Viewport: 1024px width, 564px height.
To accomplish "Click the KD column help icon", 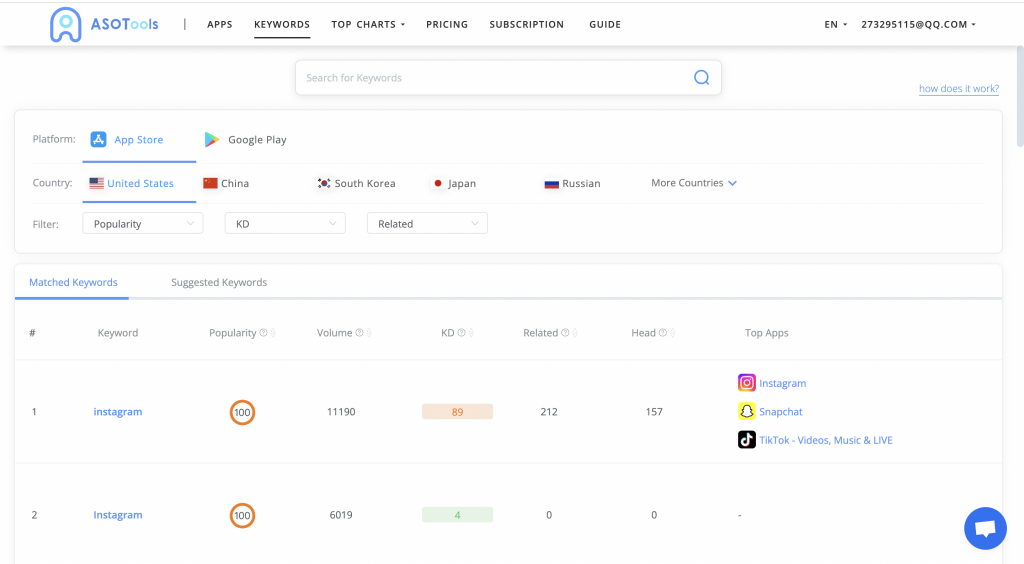I will (461, 333).
